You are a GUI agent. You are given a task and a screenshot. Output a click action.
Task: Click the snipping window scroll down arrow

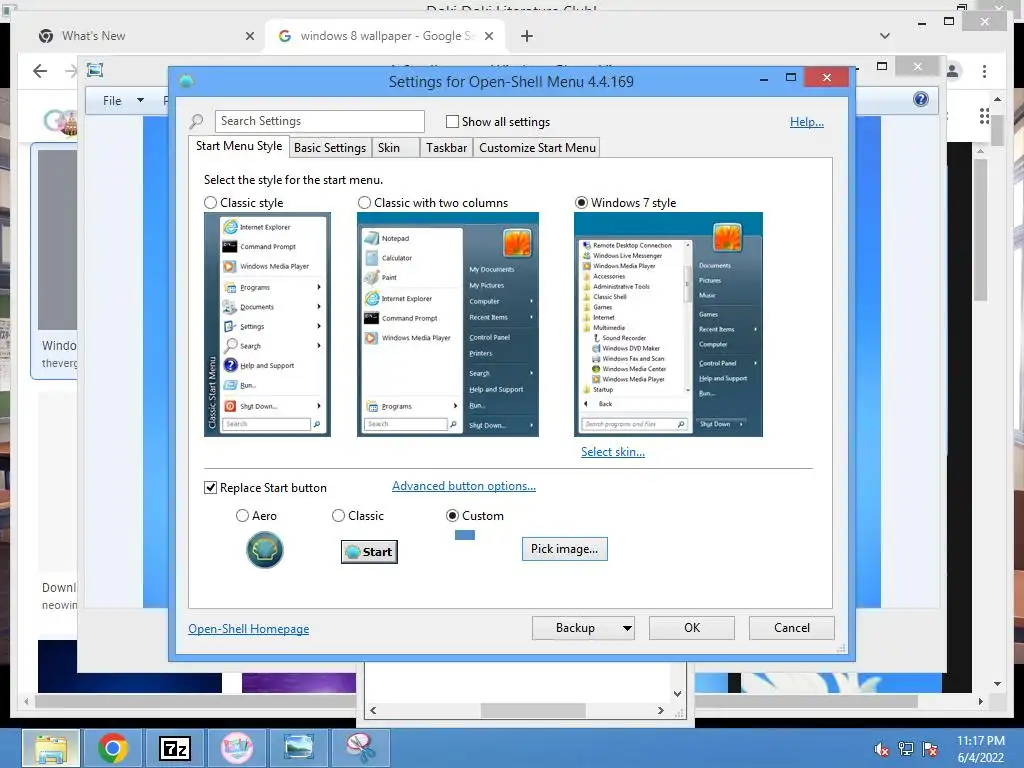[677, 694]
